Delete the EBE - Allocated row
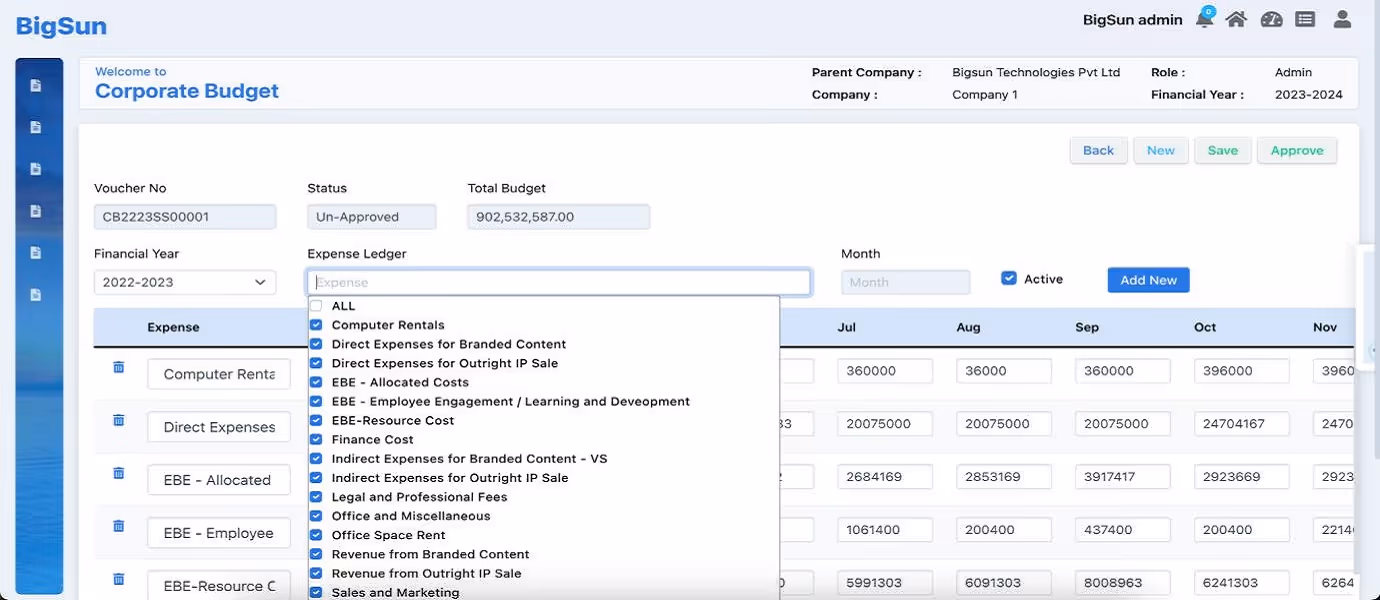This screenshot has width=1380, height=600. 118,473
